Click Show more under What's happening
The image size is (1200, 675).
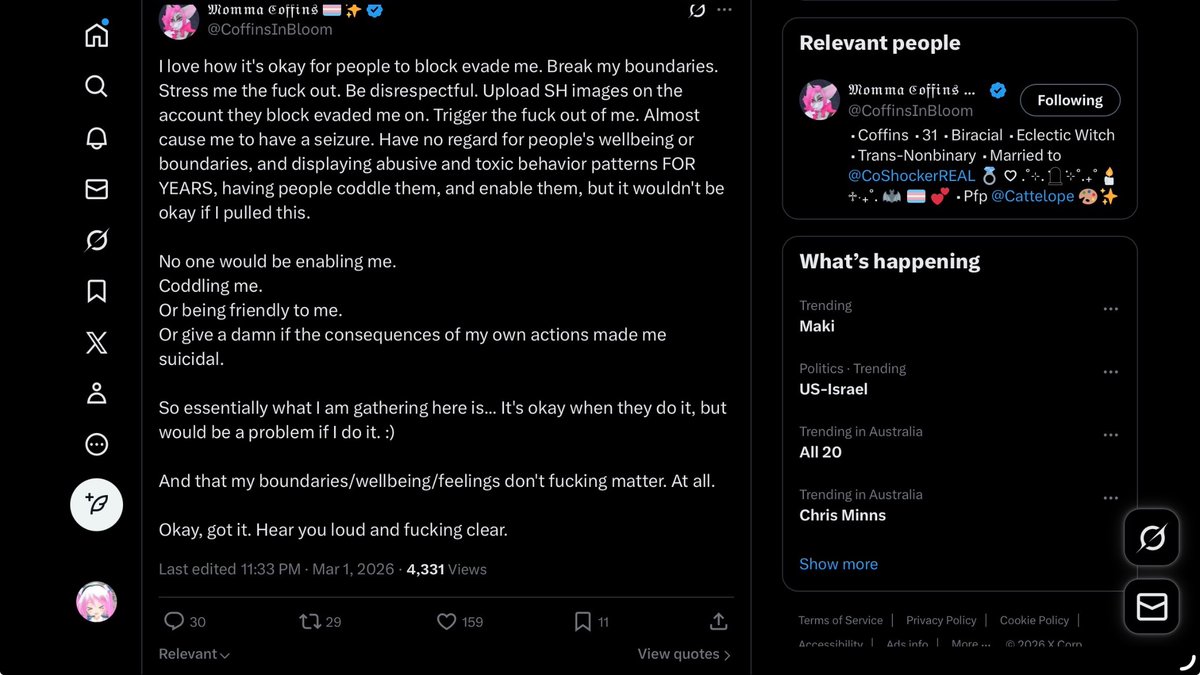coord(838,564)
